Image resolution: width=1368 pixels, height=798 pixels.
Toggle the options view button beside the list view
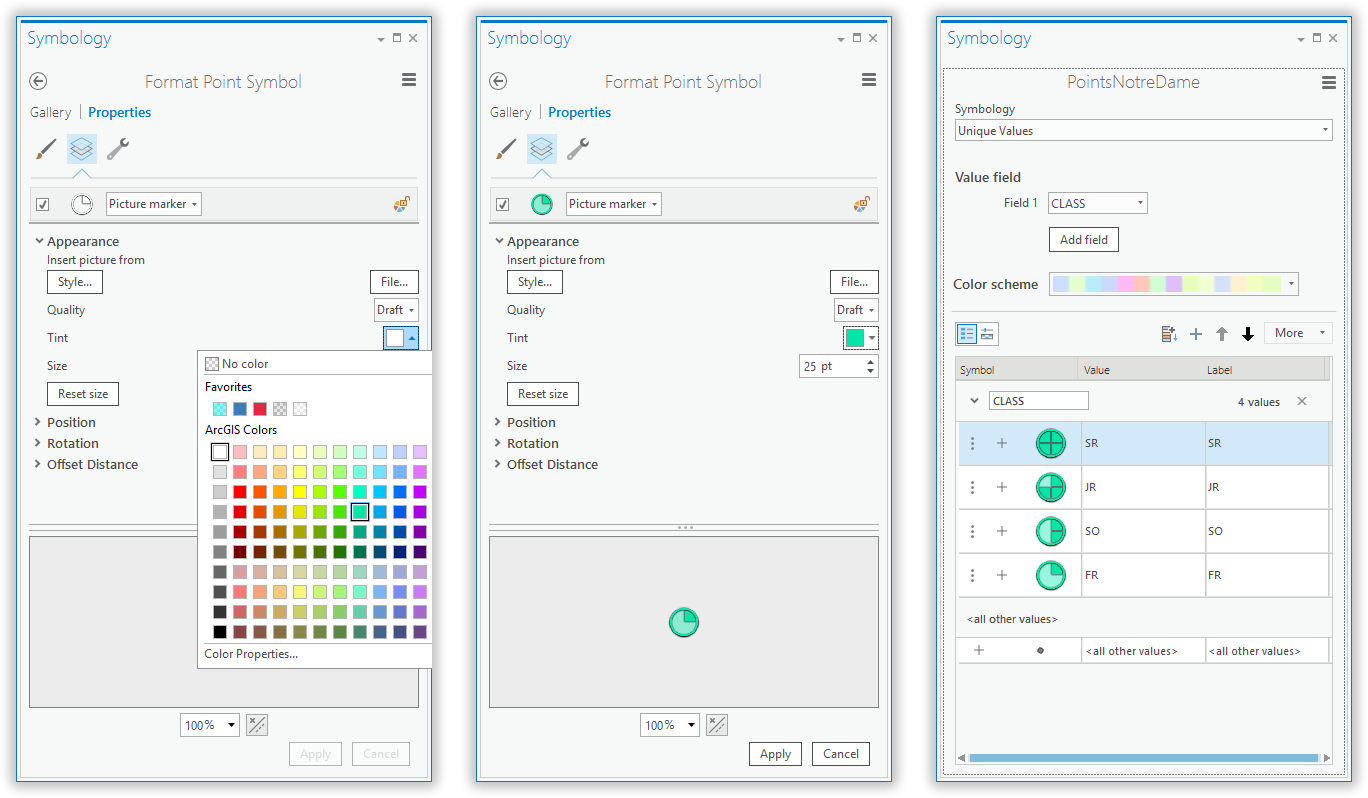click(x=988, y=334)
